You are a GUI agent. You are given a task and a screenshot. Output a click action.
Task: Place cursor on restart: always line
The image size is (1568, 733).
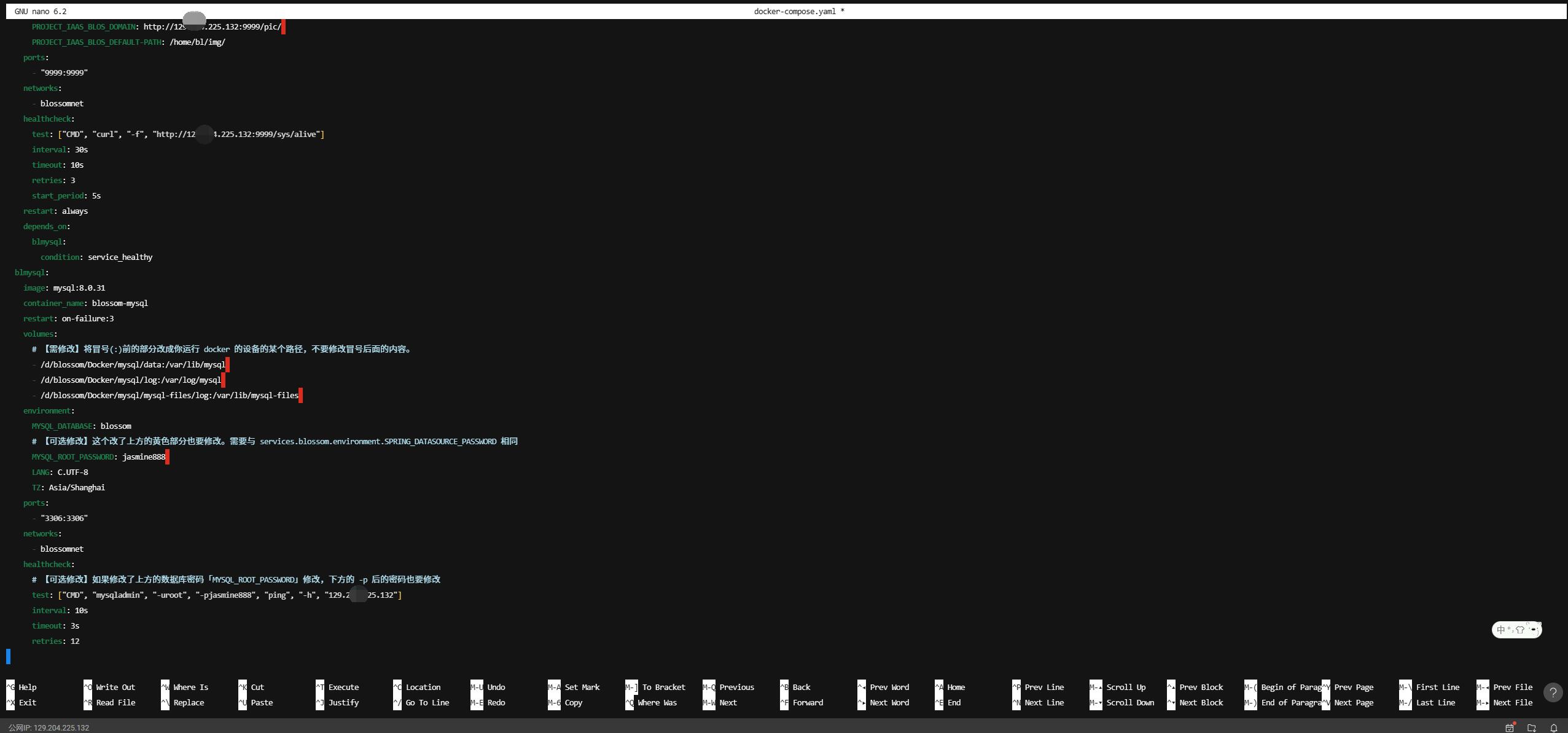(55, 211)
